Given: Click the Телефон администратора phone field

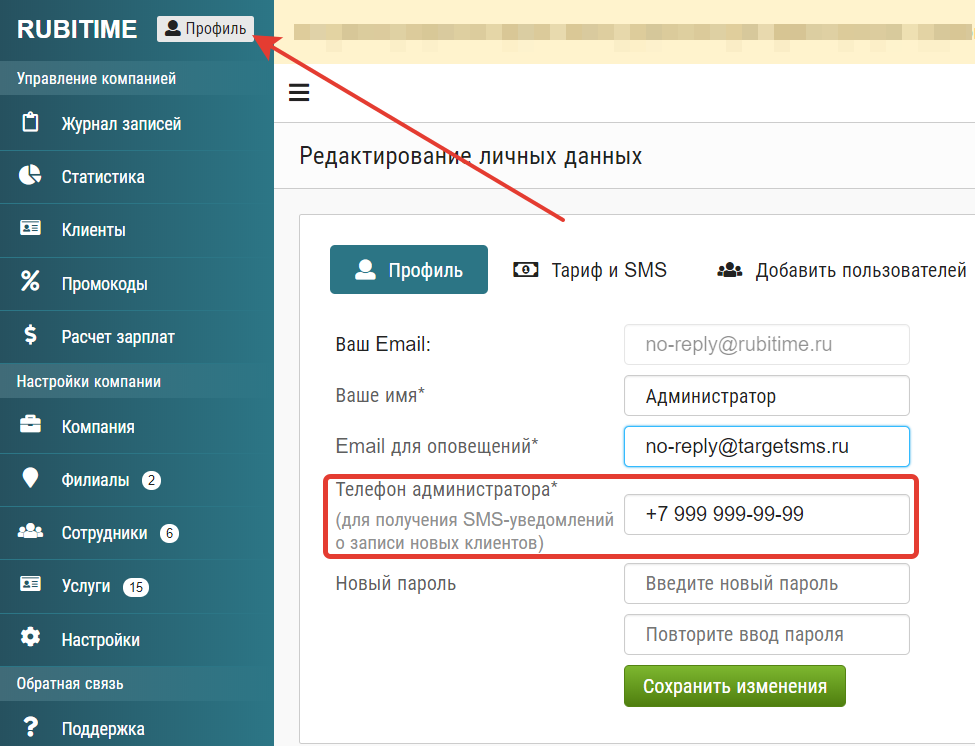Looking at the screenshot, I should (x=767, y=514).
